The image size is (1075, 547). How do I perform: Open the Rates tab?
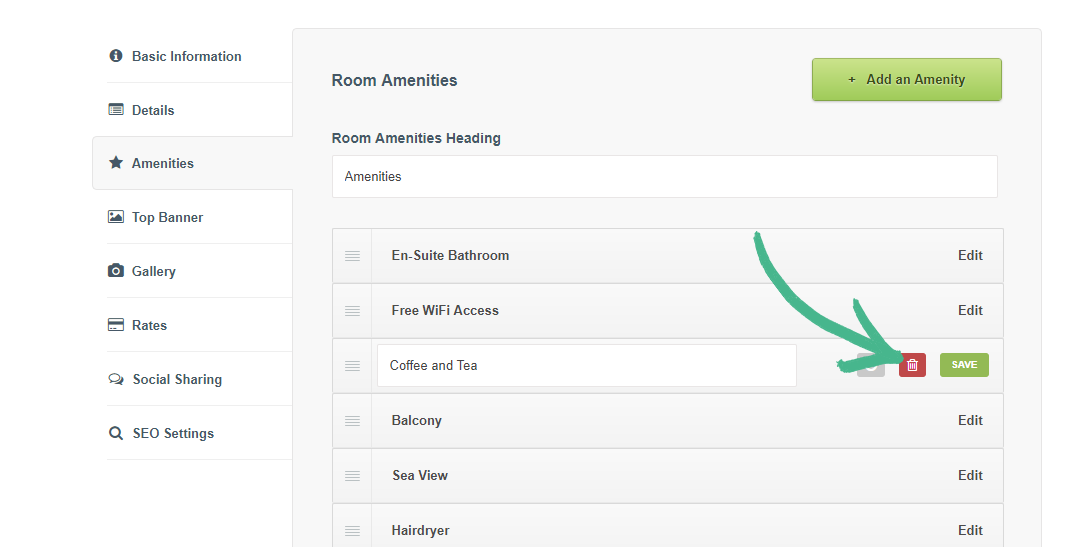[149, 325]
